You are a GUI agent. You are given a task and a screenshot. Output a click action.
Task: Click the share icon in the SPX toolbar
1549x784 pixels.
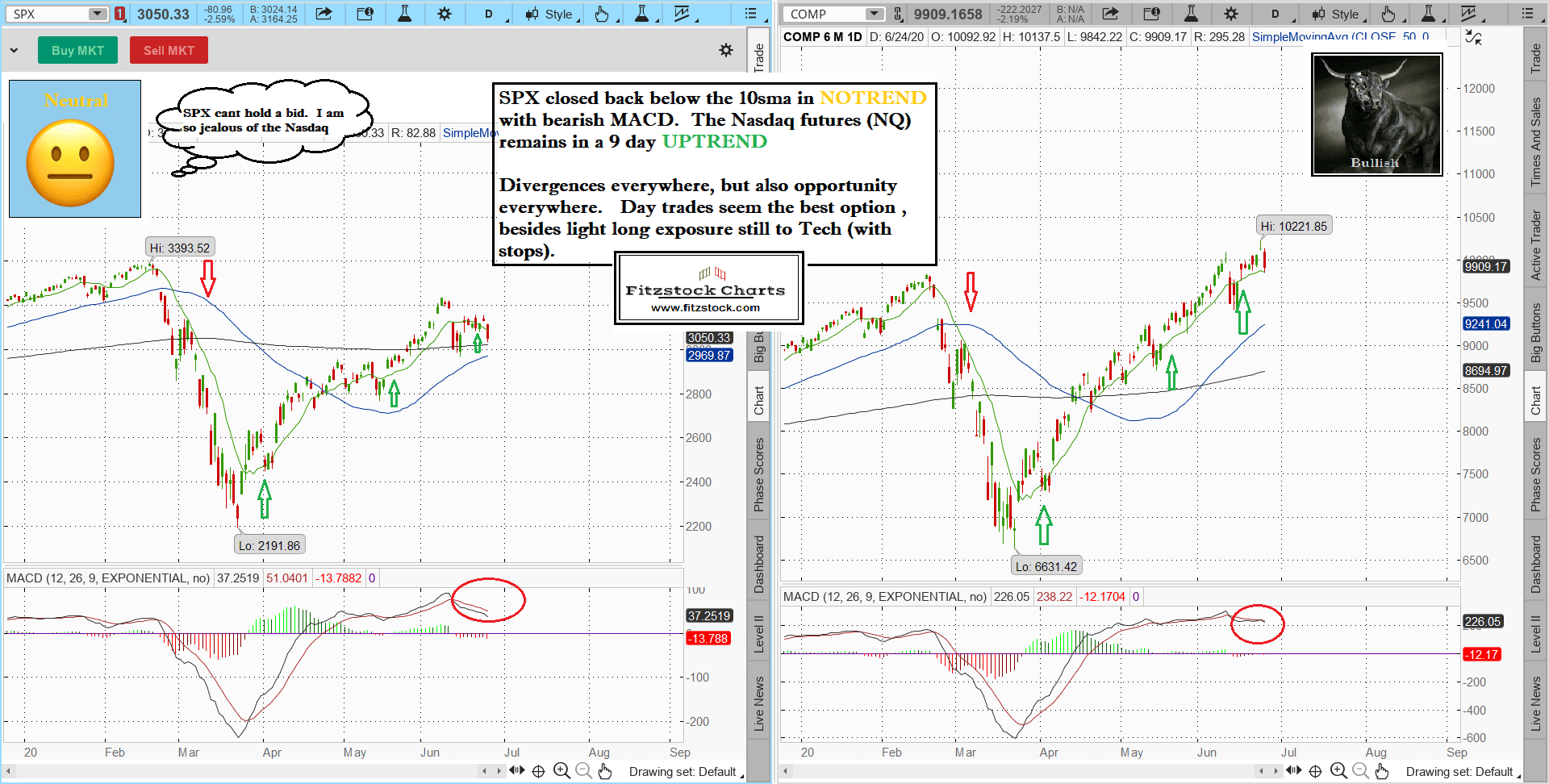(x=324, y=14)
